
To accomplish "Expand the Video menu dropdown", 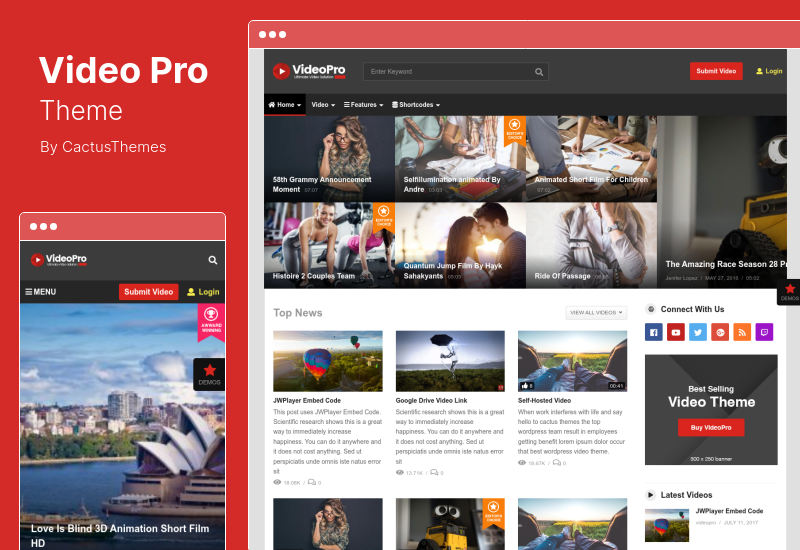I will pyautogui.click(x=323, y=105).
